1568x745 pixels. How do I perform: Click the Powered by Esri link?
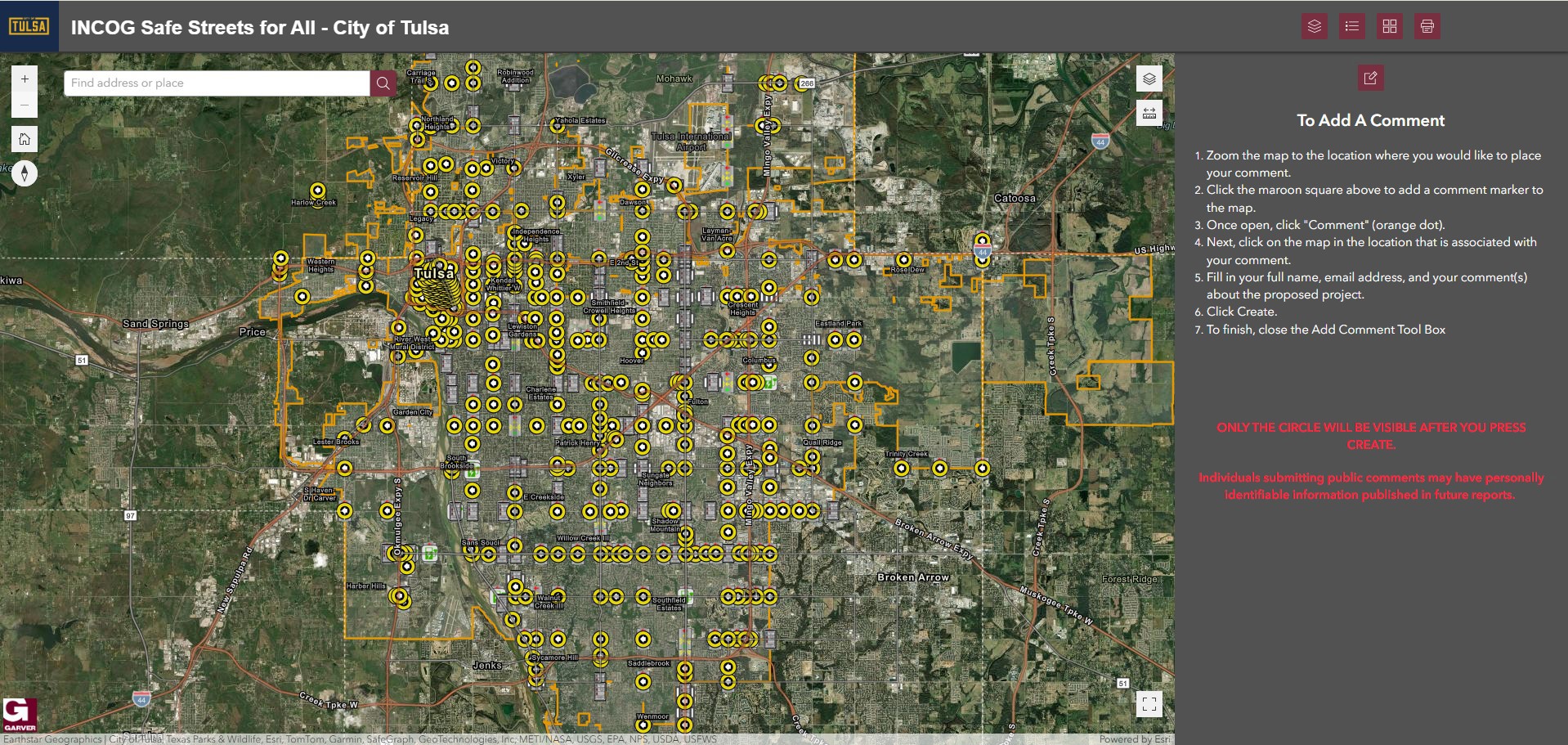1134,739
